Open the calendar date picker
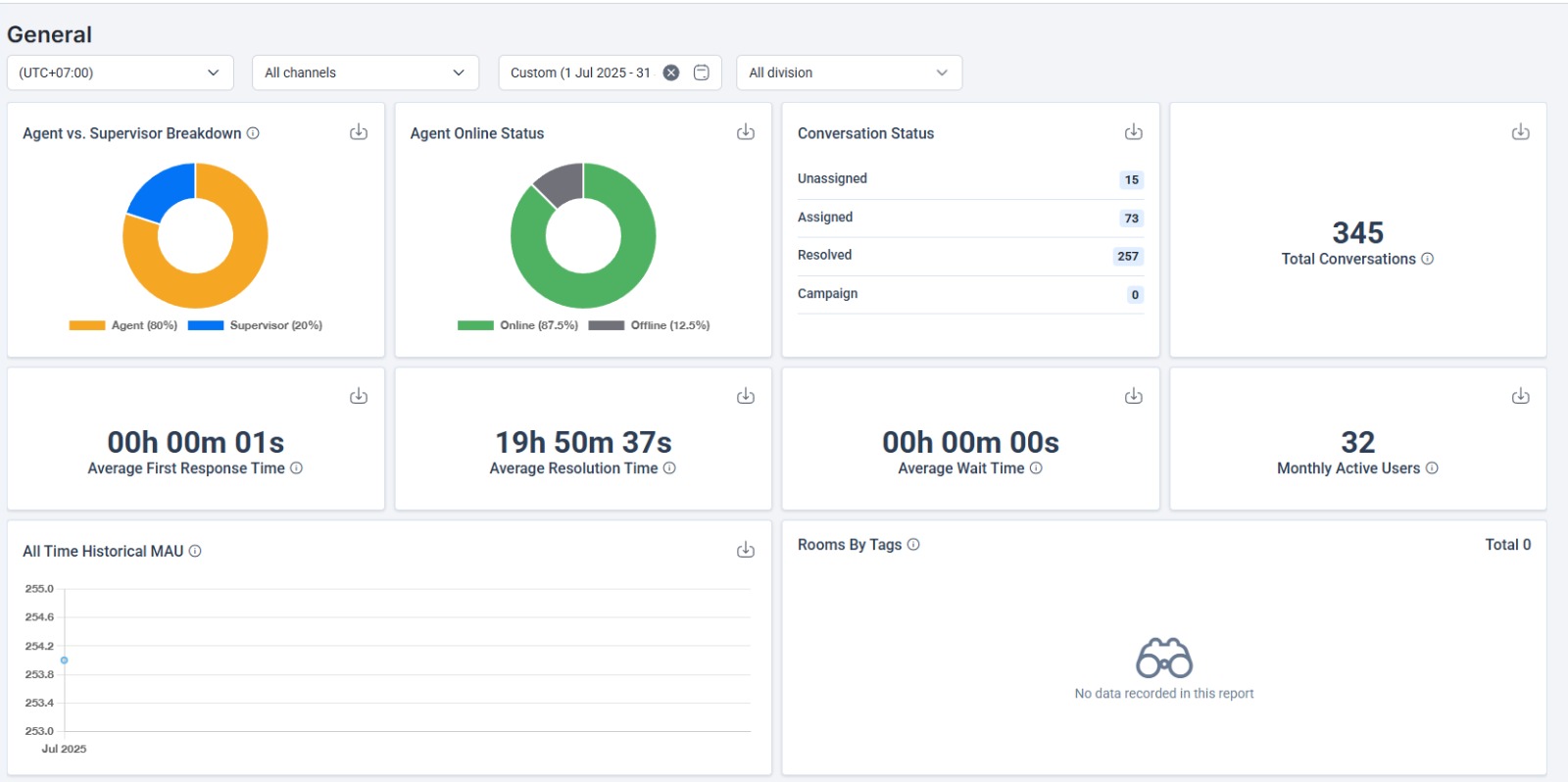The width and height of the screenshot is (1568, 782). (x=702, y=73)
